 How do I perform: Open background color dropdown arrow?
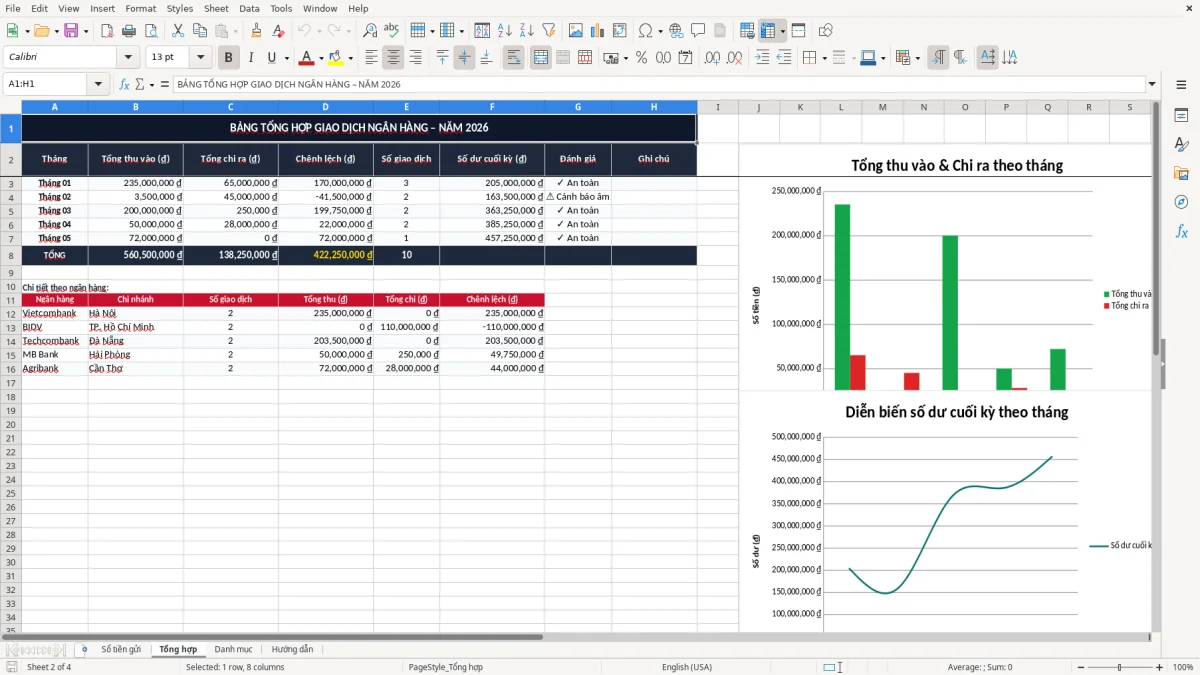(350, 58)
